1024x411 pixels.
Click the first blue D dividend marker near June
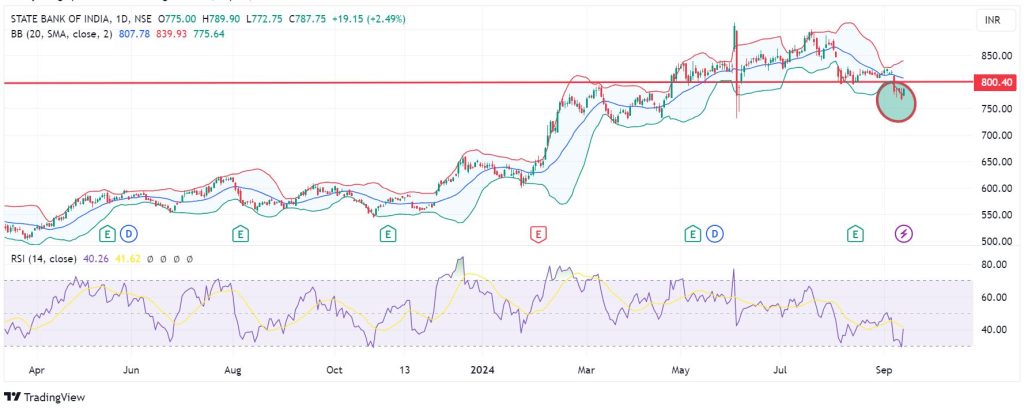pyautogui.click(x=129, y=233)
